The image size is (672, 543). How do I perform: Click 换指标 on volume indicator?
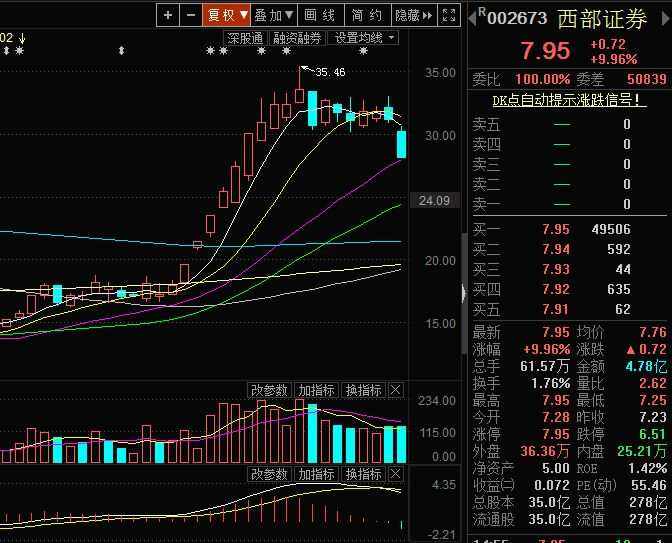(363, 390)
